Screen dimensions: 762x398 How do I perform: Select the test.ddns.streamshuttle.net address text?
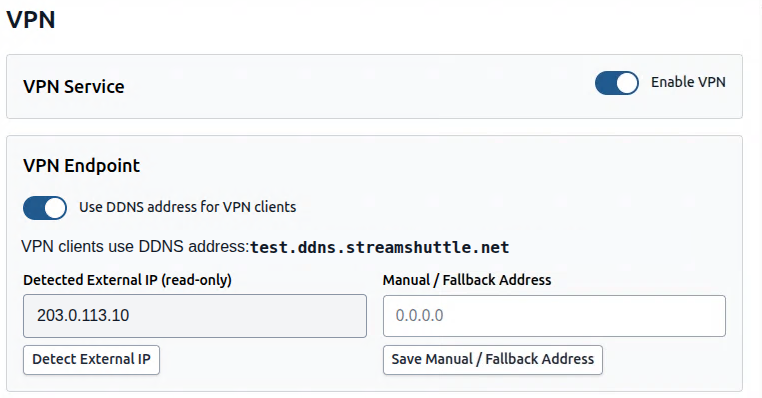click(380, 247)
